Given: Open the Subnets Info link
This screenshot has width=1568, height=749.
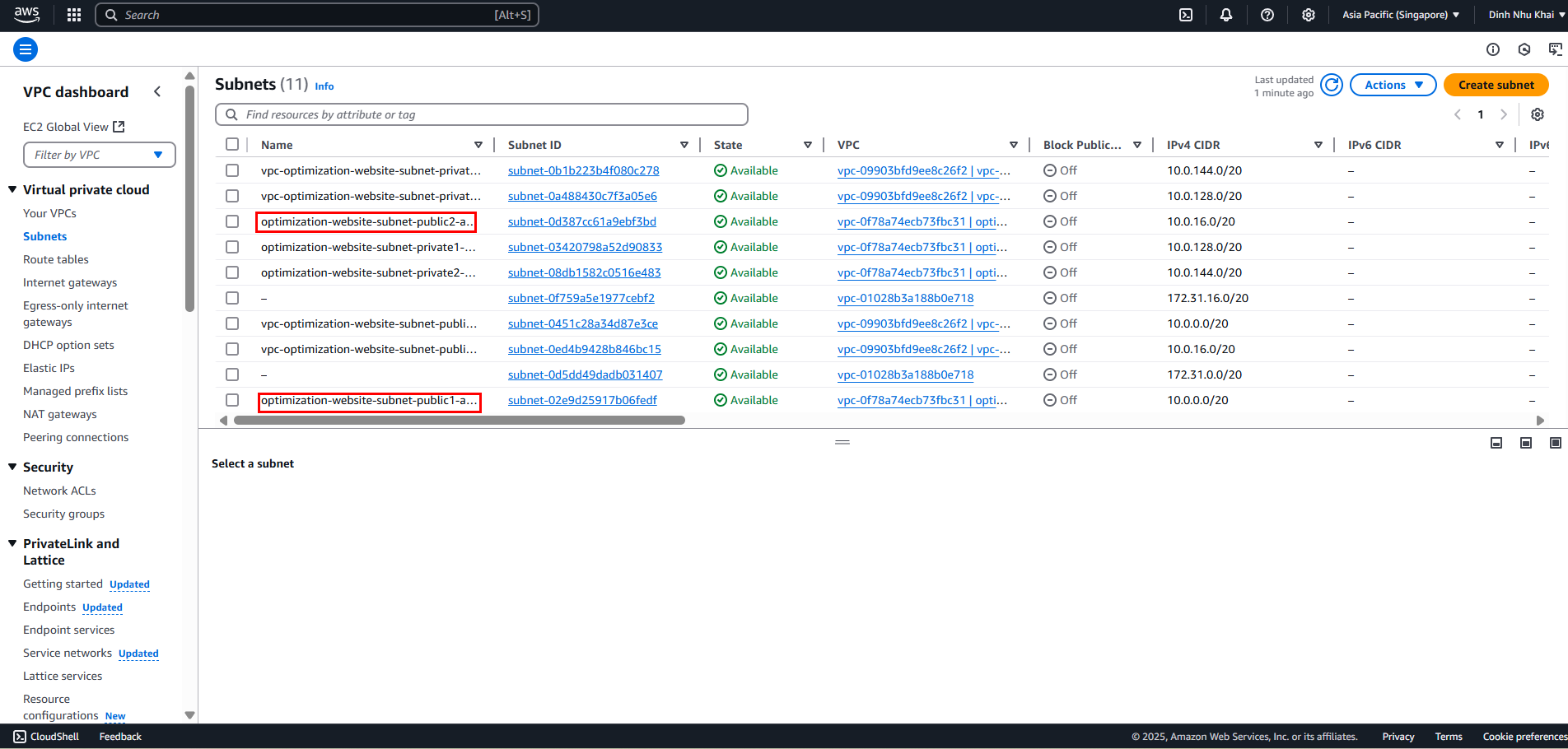Looking at the screenshot, I should coord(324,86).
